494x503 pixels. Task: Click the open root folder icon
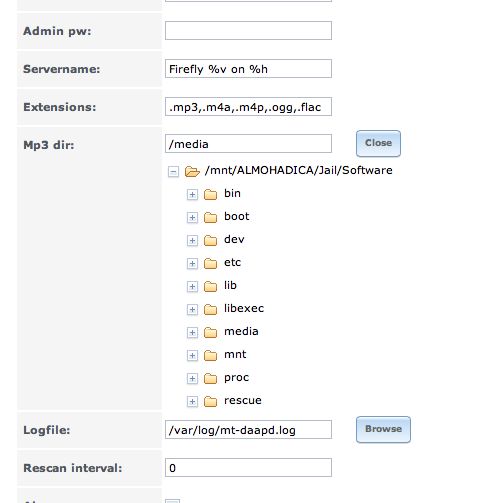point(192,171)
